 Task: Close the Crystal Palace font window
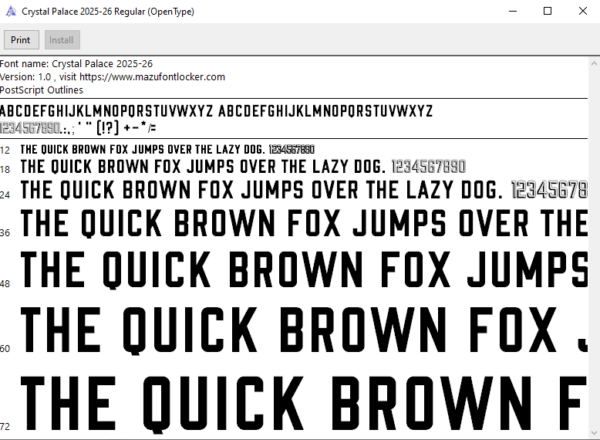click(582, 11)
